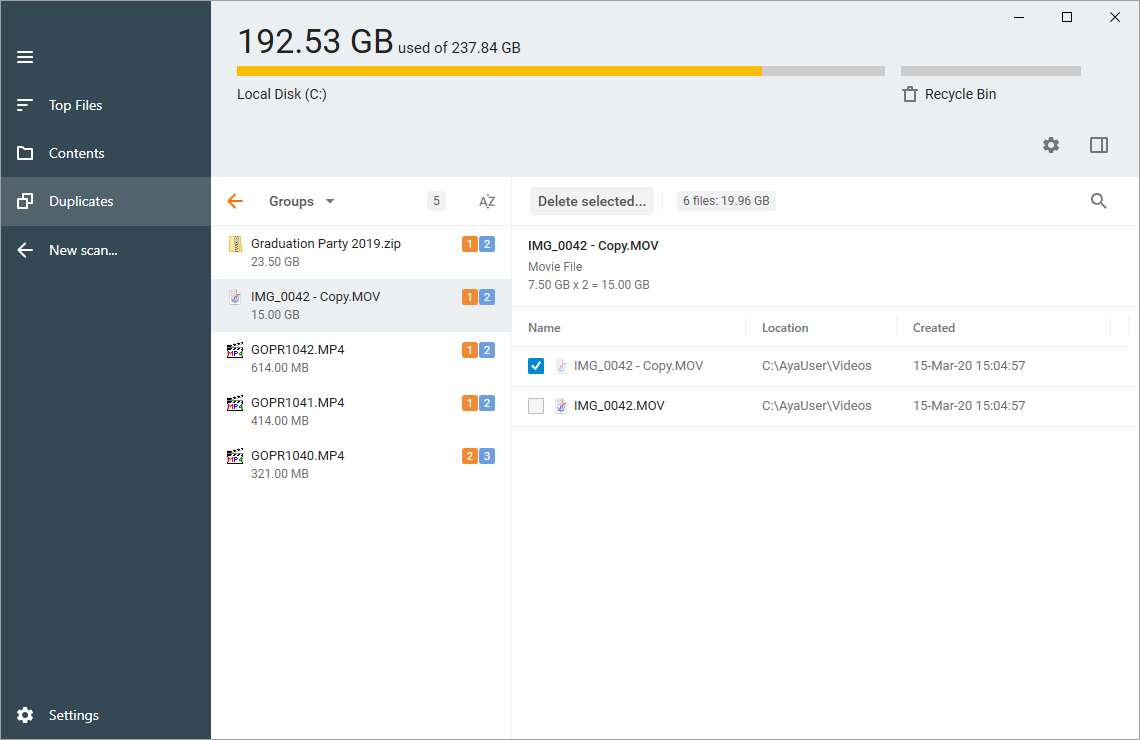
Task: Click created date of IMG_0042 - Copy.MOV
Action: tap(969, 366)
